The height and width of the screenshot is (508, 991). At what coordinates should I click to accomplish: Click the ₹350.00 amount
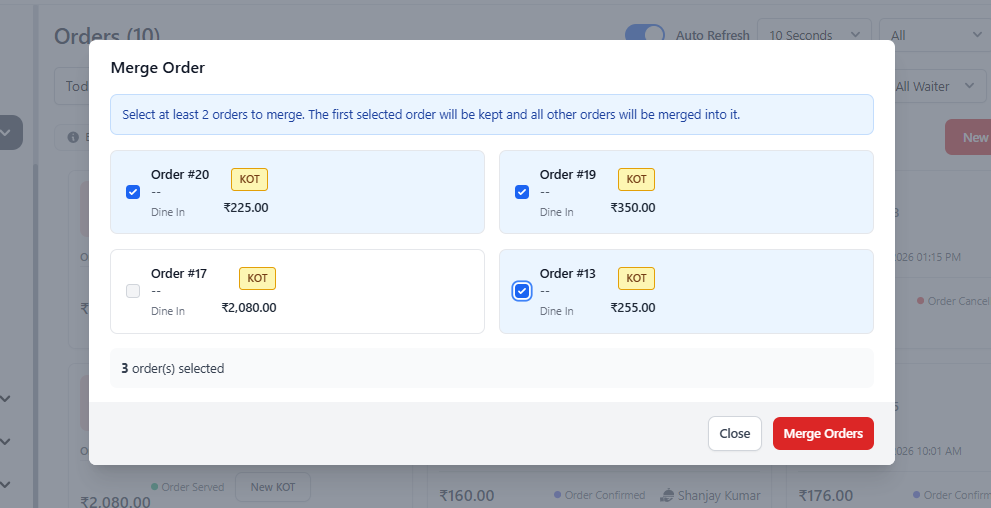[633, 208]
